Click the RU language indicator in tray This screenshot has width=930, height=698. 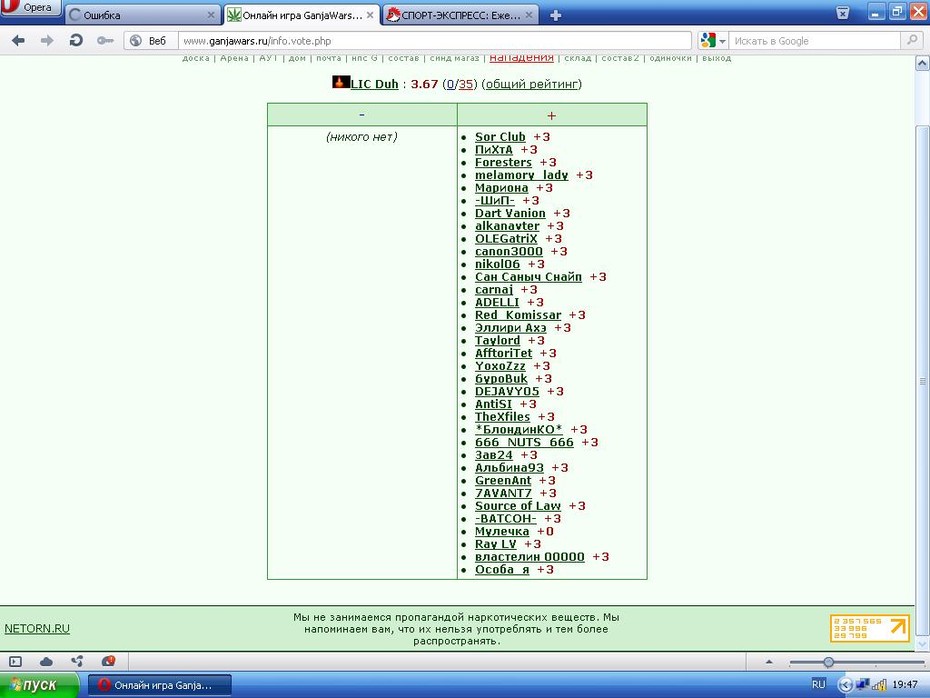coord(818,684)
